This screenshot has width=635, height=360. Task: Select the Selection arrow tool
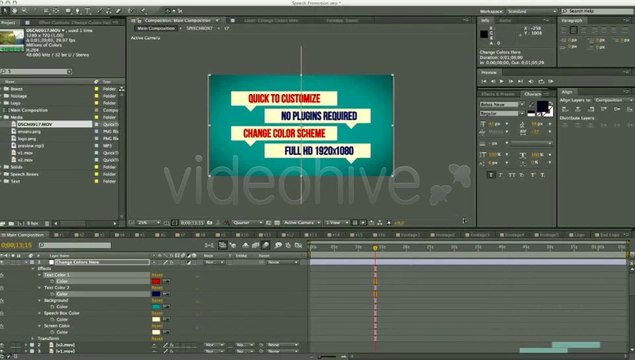pyautogui.click(x=5, y=11)
